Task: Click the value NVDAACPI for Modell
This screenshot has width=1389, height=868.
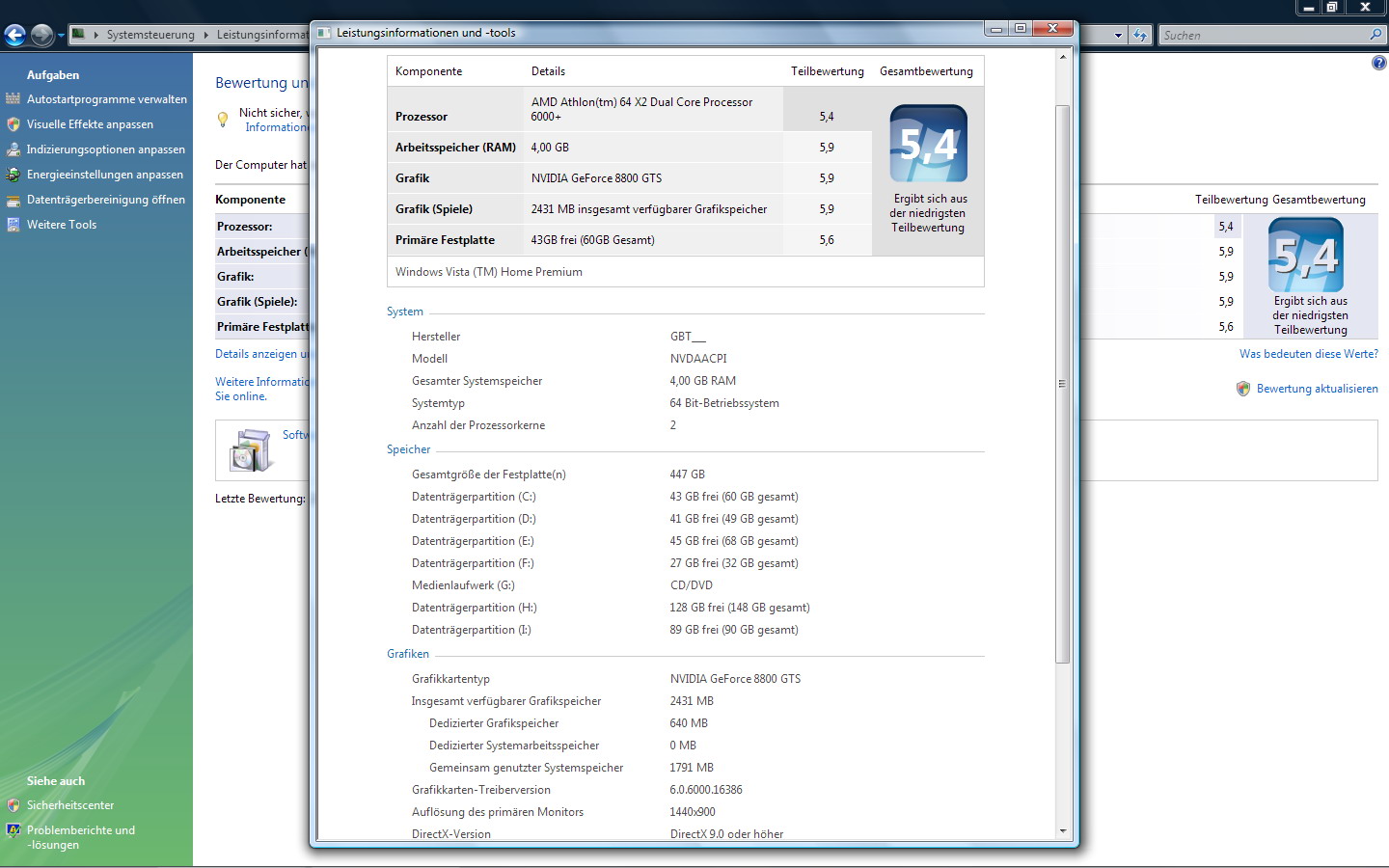Action: [698, 359]
